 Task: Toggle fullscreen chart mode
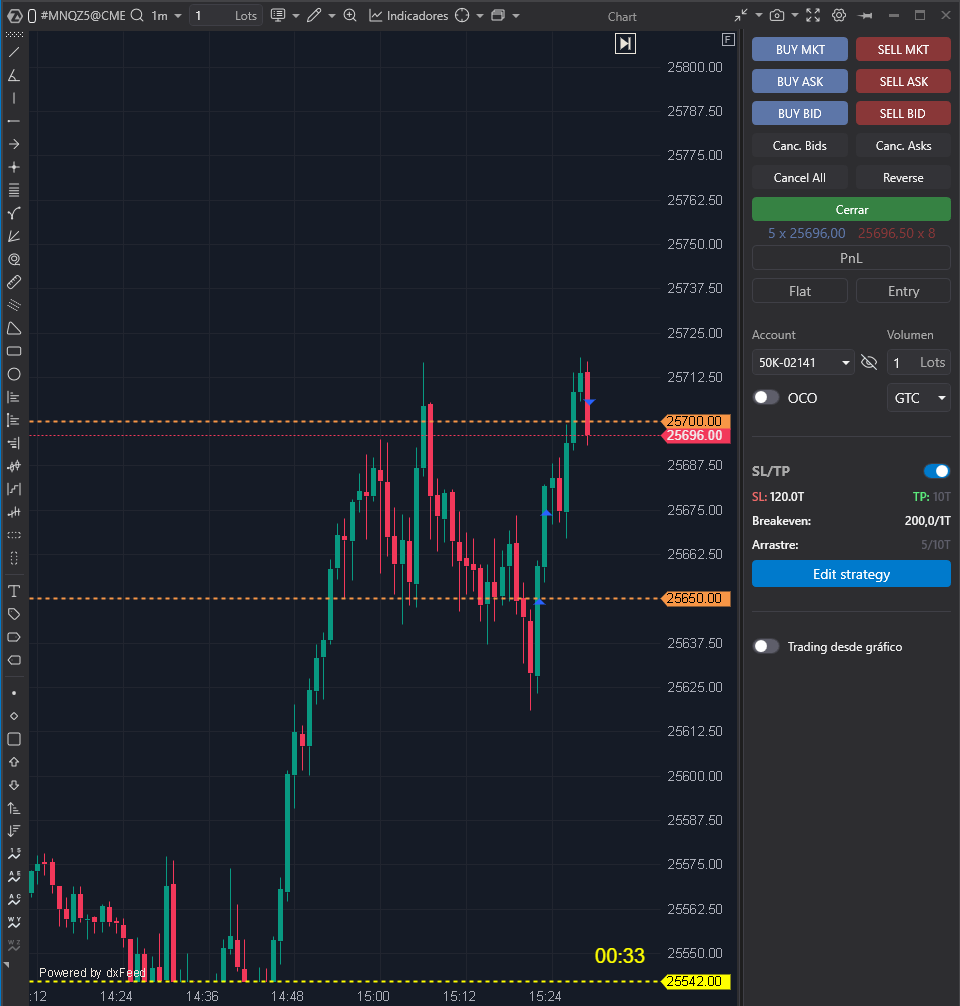click(x=813, y=15)
